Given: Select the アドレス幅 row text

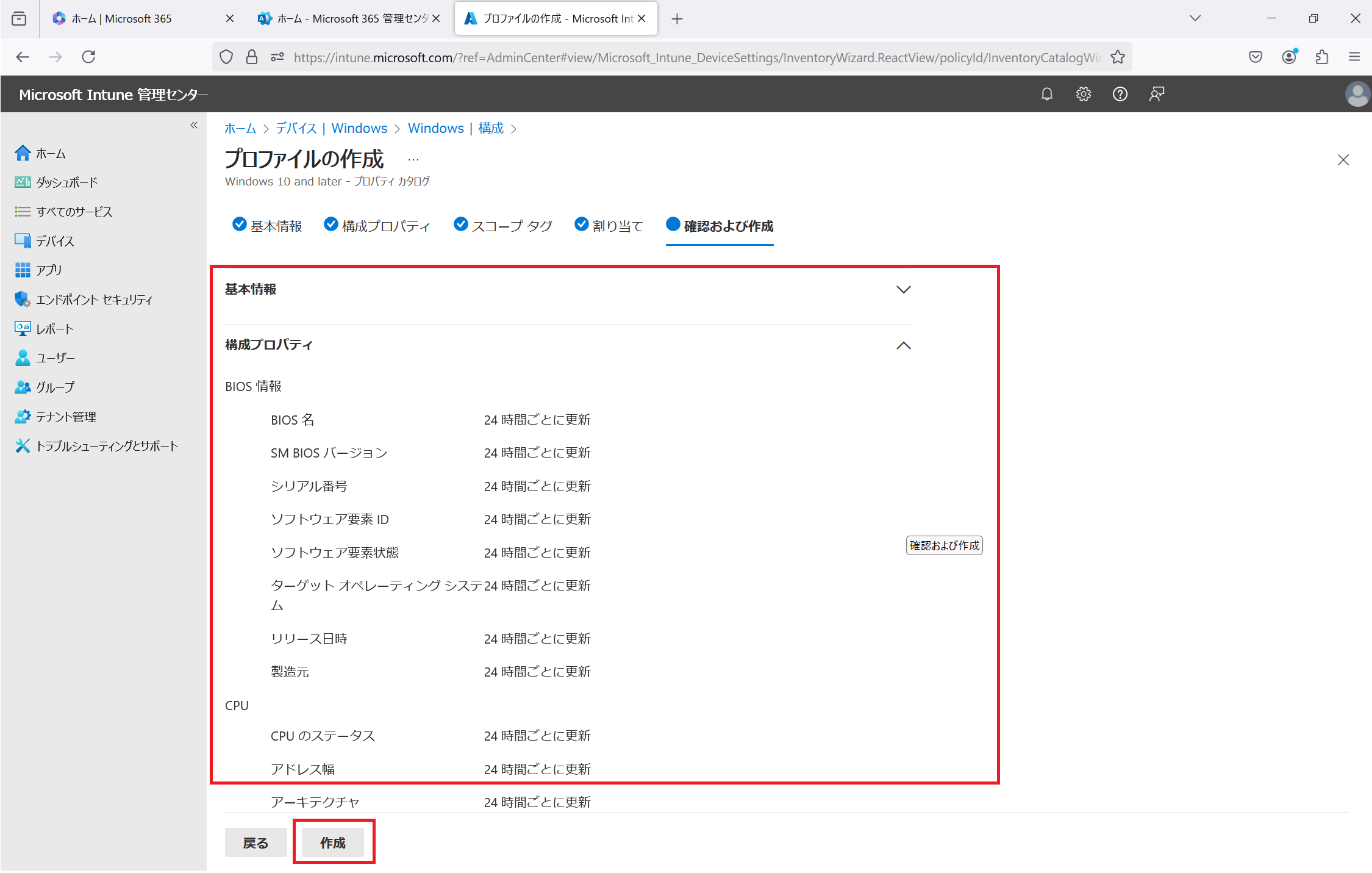Looking at the screenshot, I should coord(303,769).
